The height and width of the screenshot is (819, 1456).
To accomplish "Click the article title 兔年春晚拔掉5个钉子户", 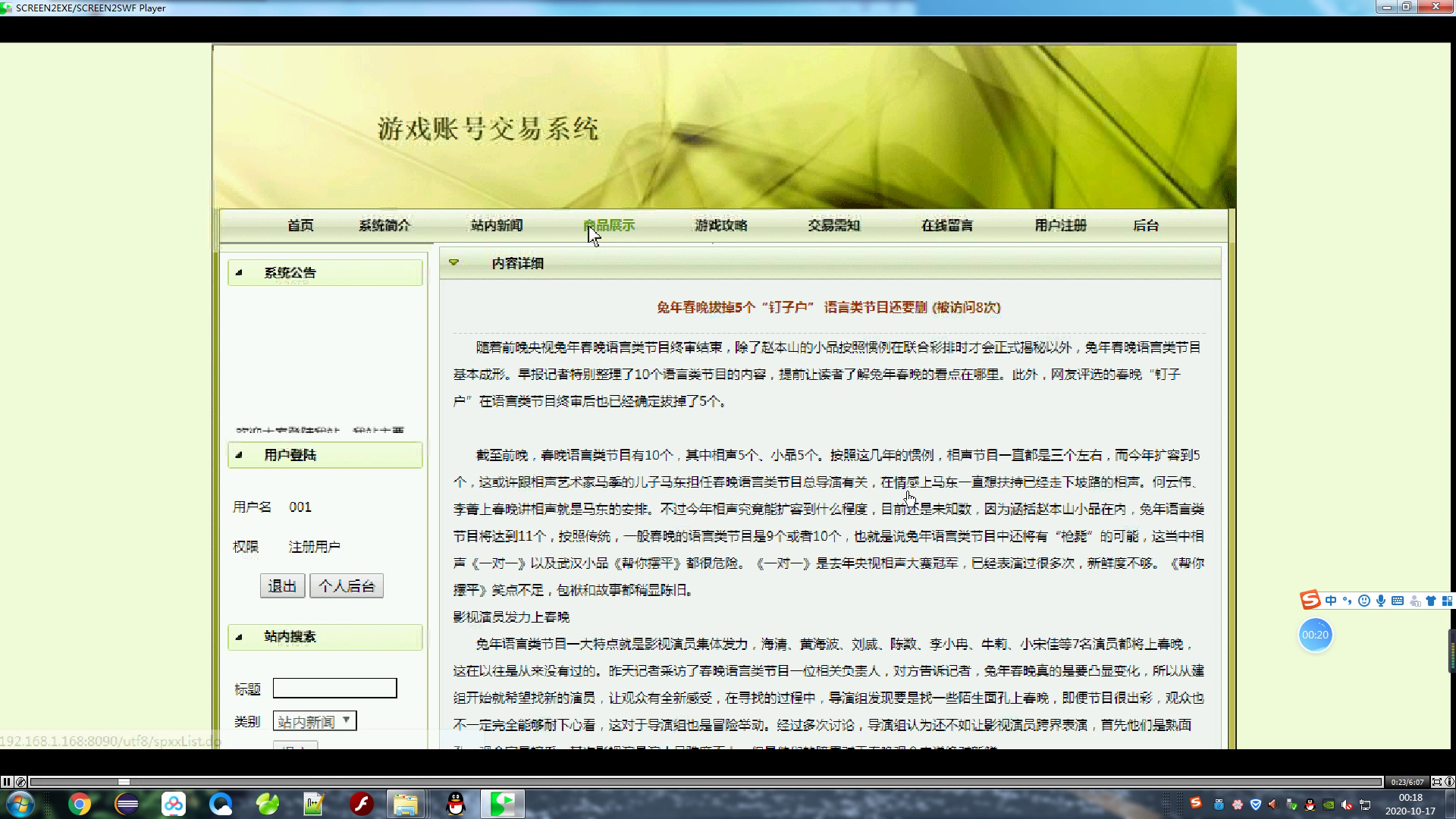I will click(828, 307).
